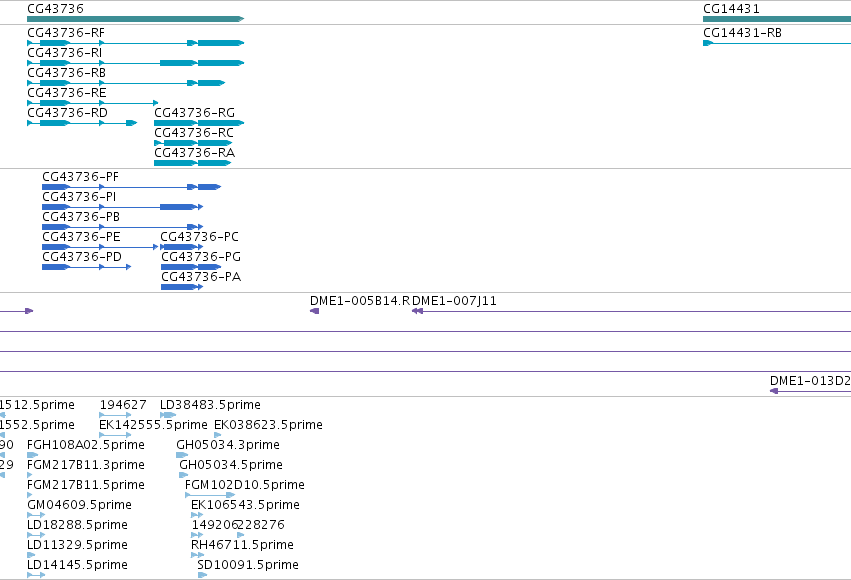Select EST GH05034.3prime
Viewport: 851px width, 580px height.
point(182,456)
